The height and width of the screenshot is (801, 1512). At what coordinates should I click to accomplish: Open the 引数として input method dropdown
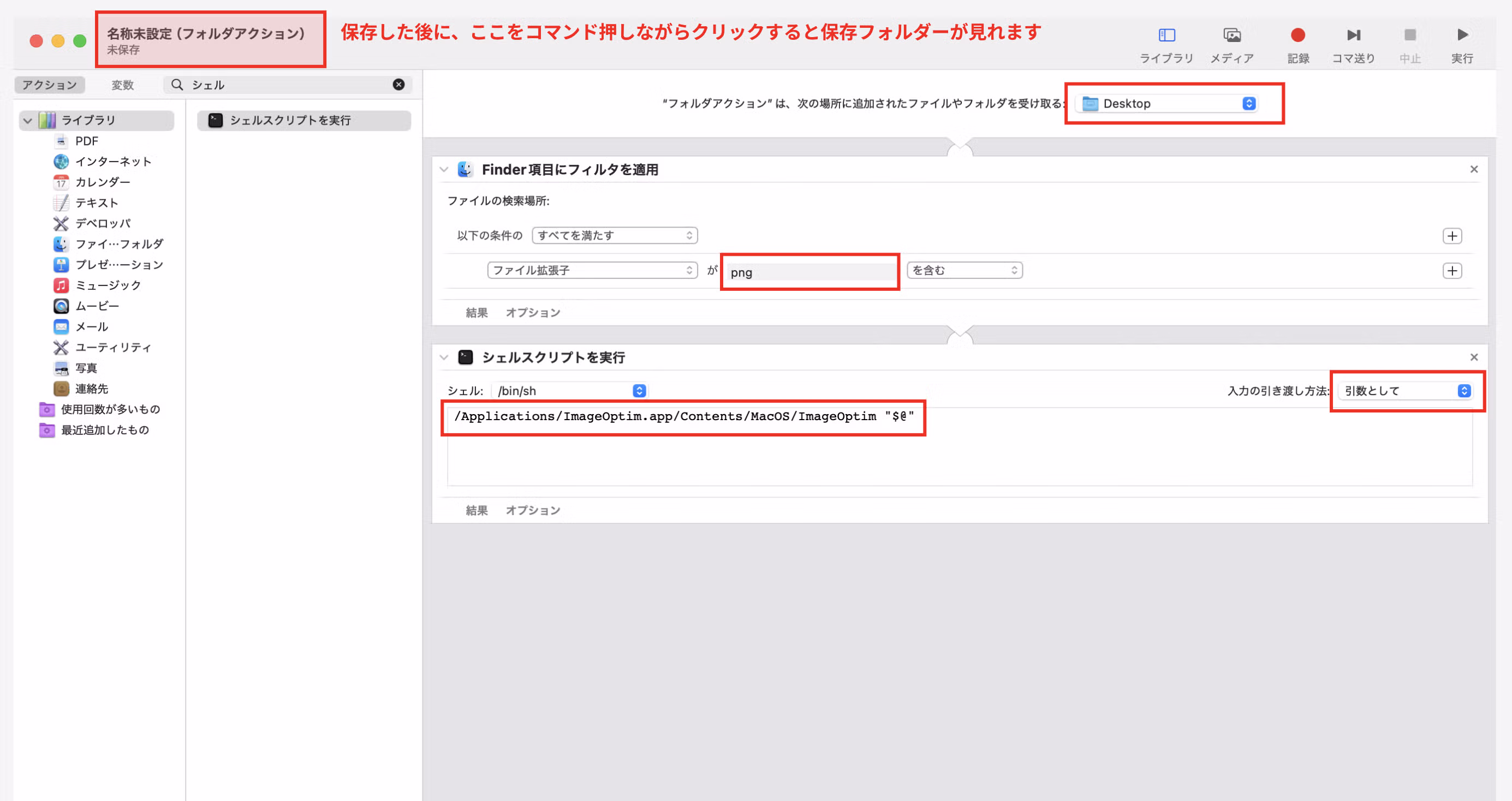point(1406,391)
